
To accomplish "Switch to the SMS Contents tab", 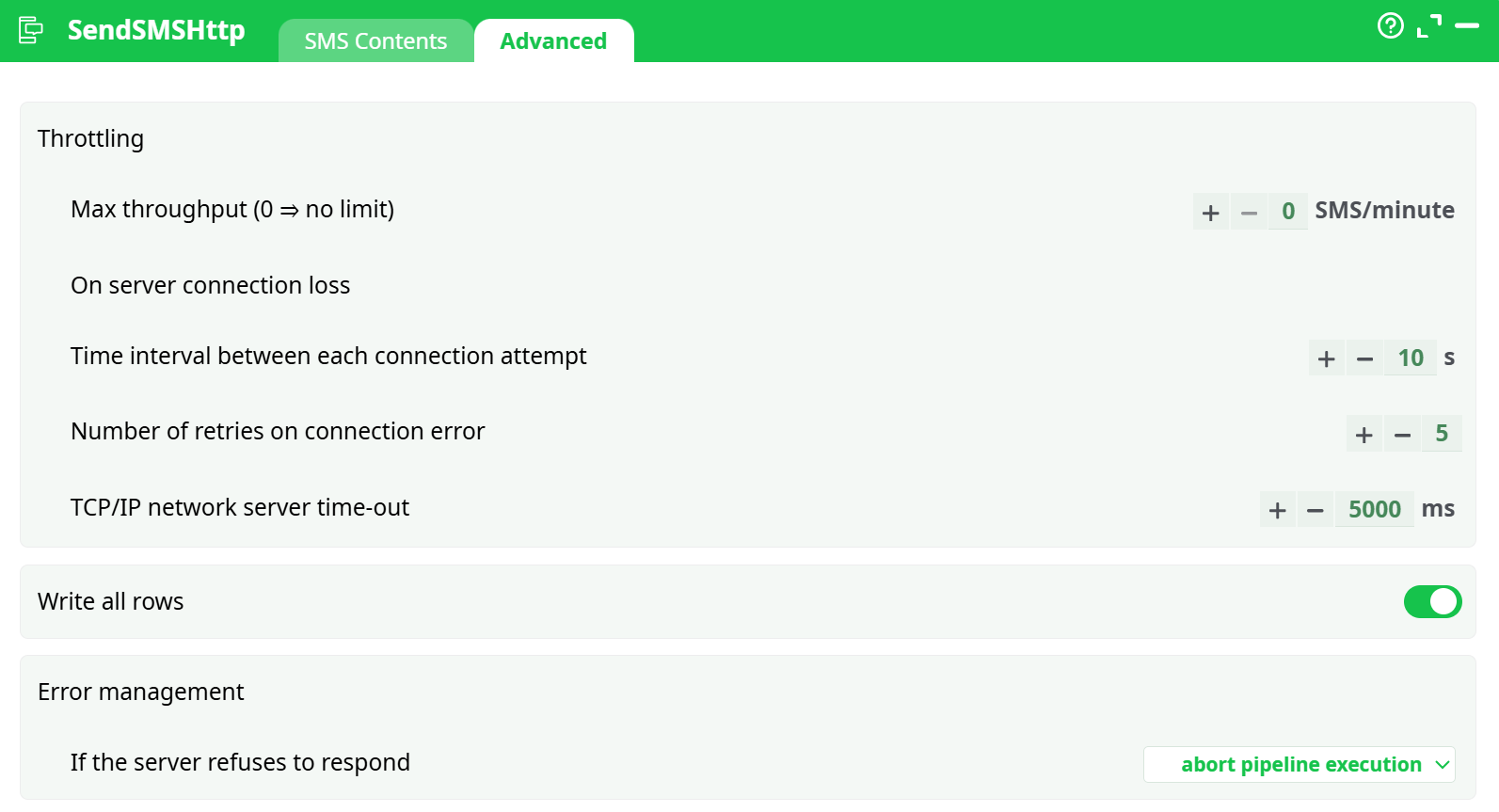I will tap(375, 41).
